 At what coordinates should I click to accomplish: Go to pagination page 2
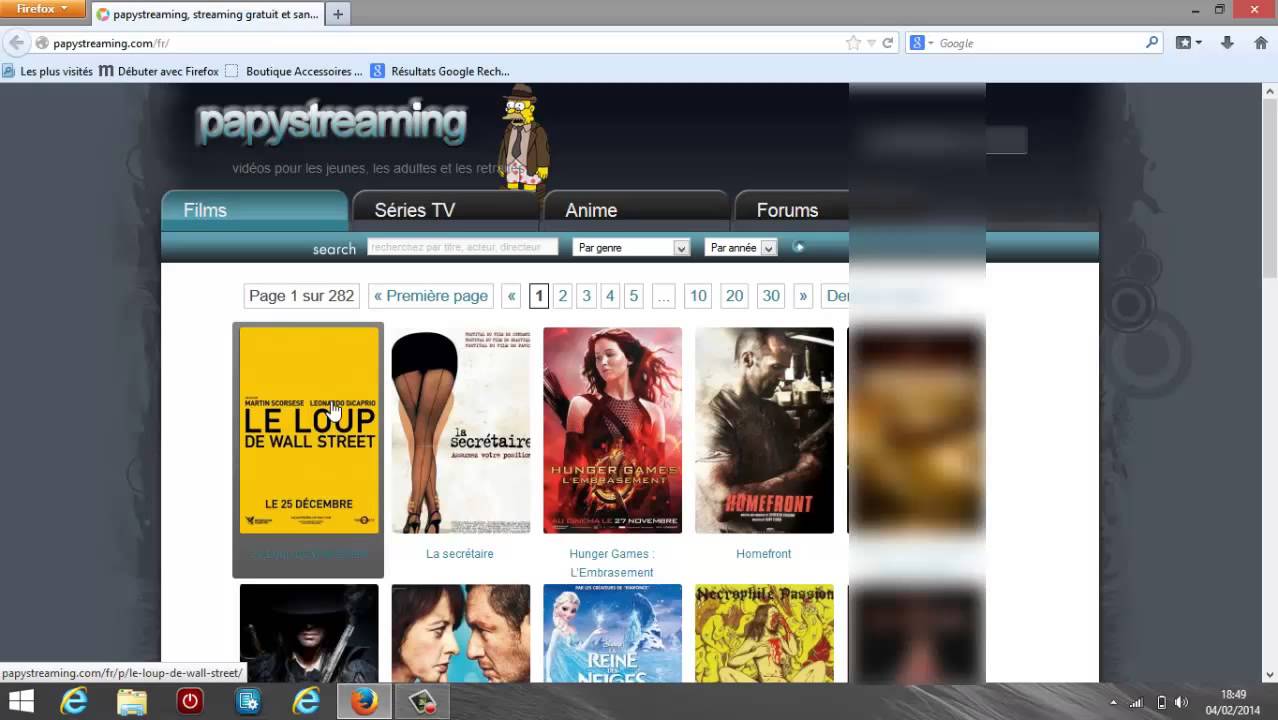point(563,296)
